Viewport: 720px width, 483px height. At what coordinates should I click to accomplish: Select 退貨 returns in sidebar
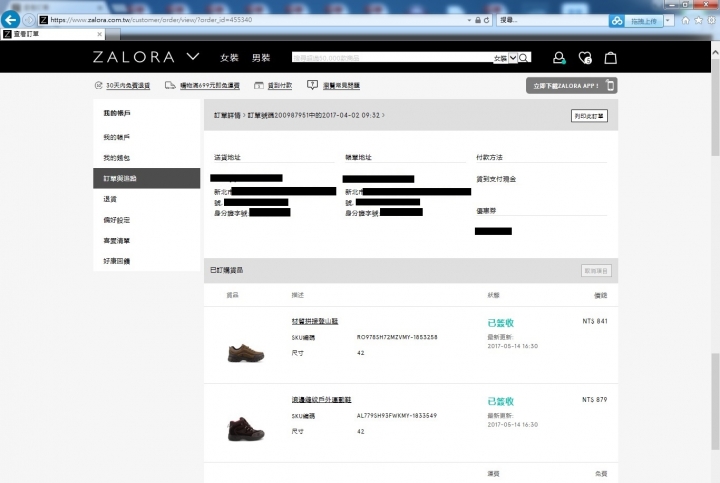tap(110, 199)
